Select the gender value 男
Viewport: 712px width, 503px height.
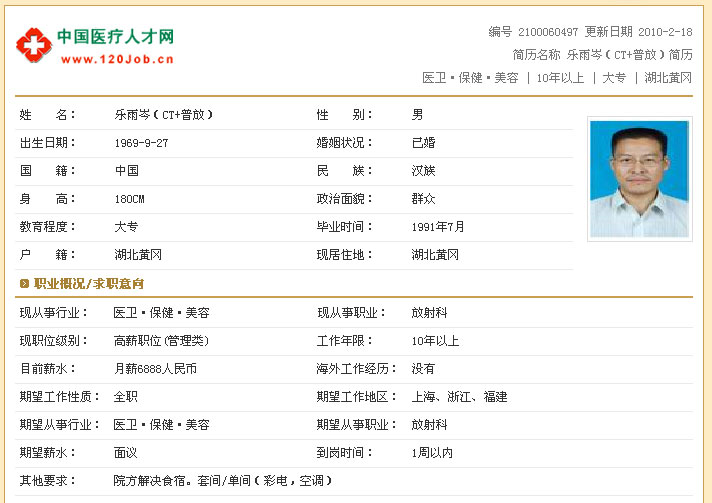[417, 115]
